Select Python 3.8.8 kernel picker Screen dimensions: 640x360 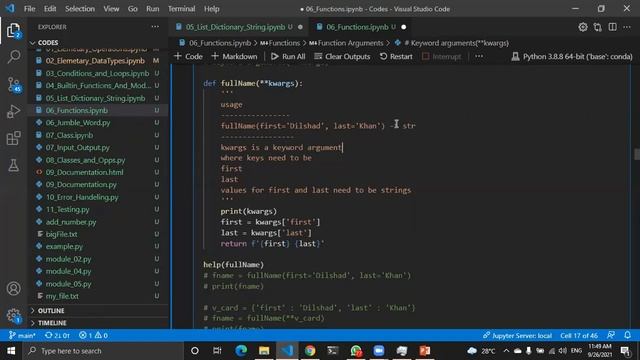point(572,56)
